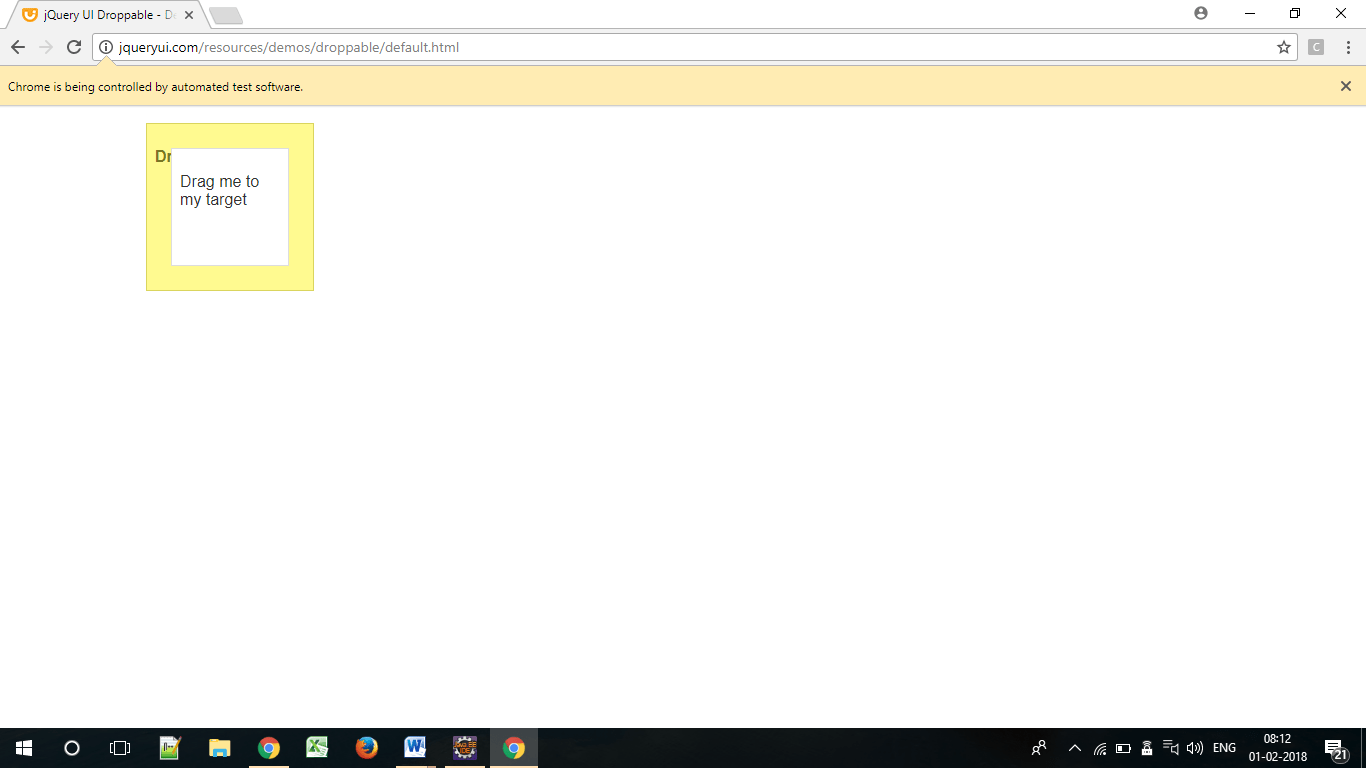The image size is (1366, 768).
Task: Check battery status in the system tray
Action: click(1122, 747)
